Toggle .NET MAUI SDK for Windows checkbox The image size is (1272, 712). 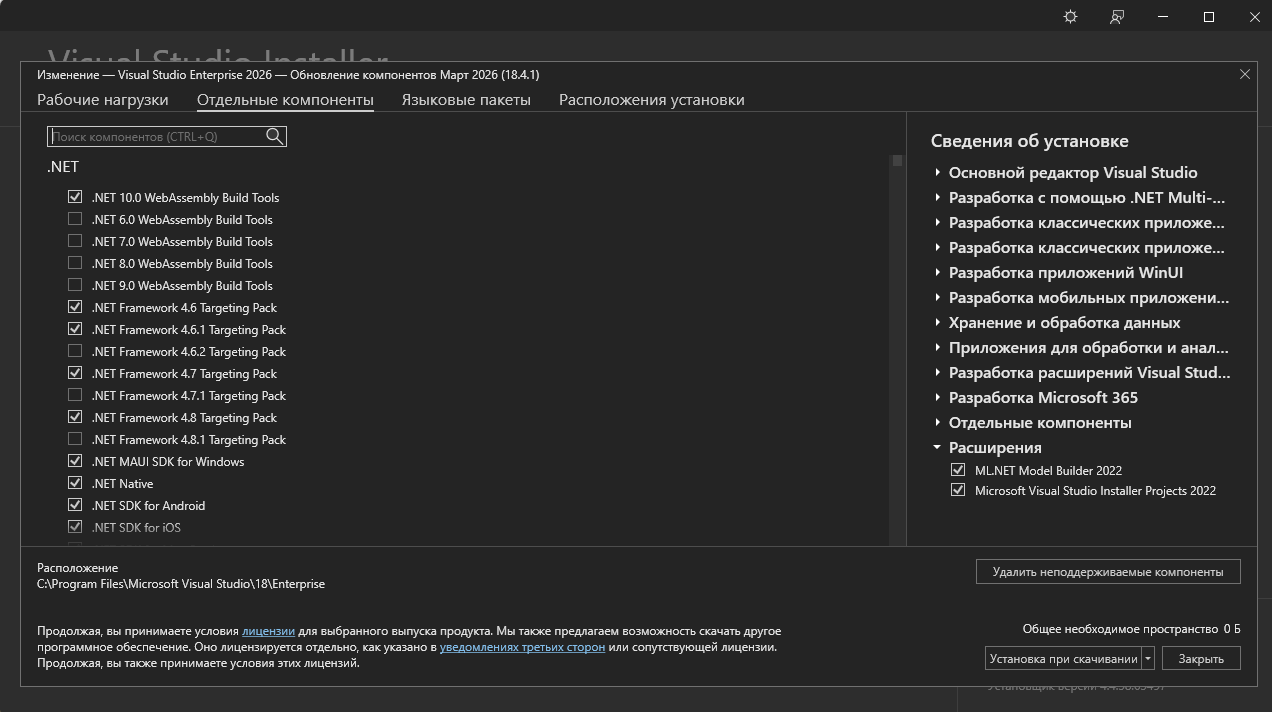[75, 462]
